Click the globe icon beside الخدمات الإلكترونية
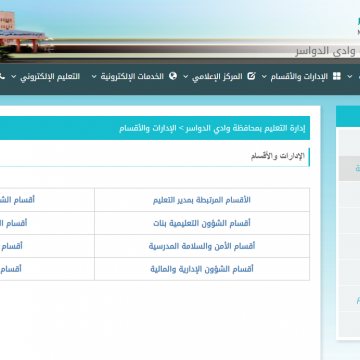This screenshot has width=360, height=360. (x=173, y=76)
